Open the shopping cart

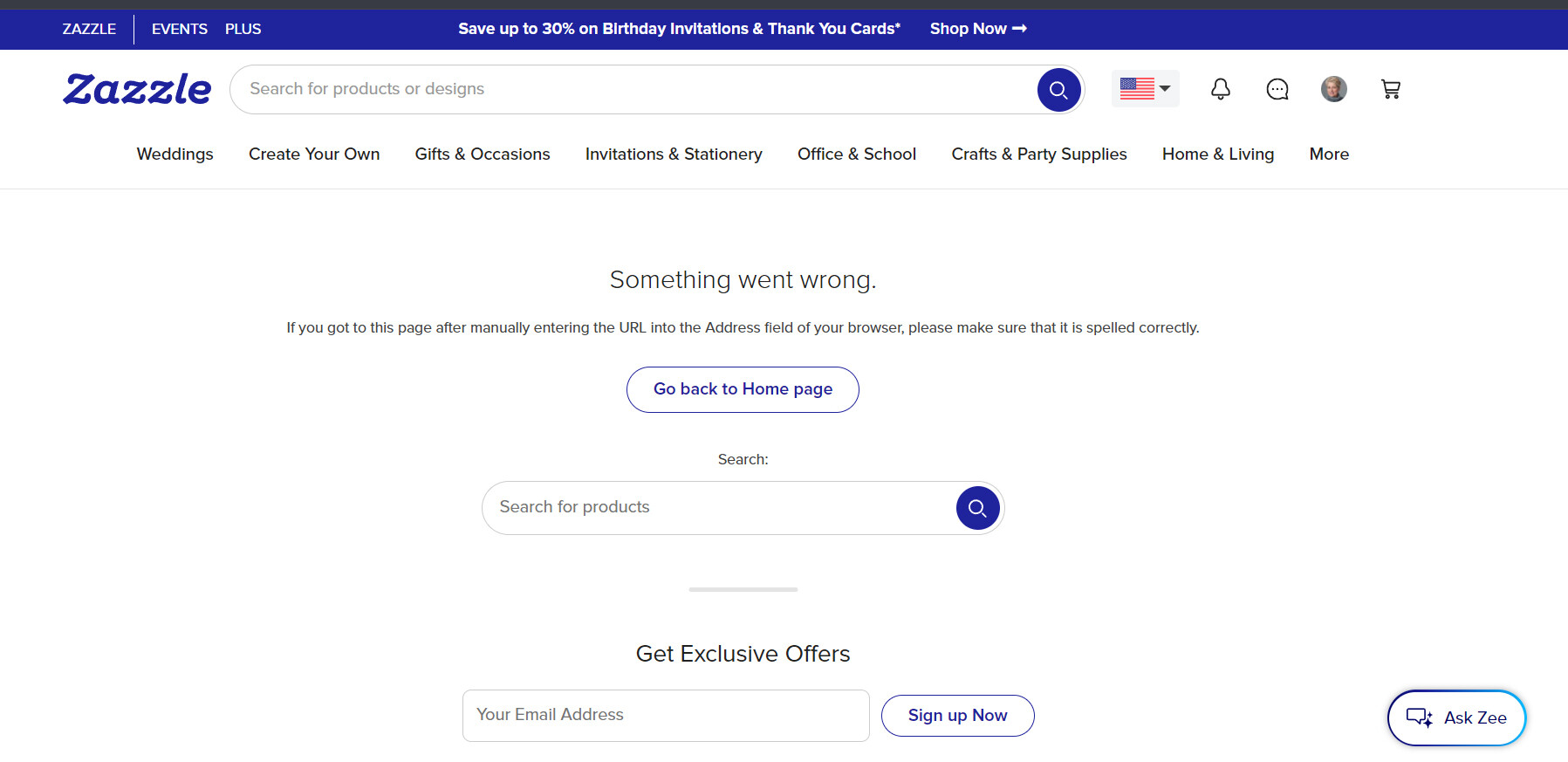1391,89
